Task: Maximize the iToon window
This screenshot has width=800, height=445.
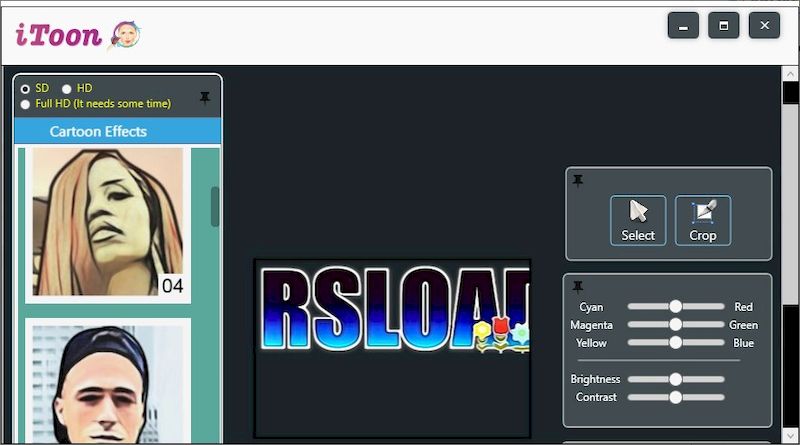Action: click(723, 26)
